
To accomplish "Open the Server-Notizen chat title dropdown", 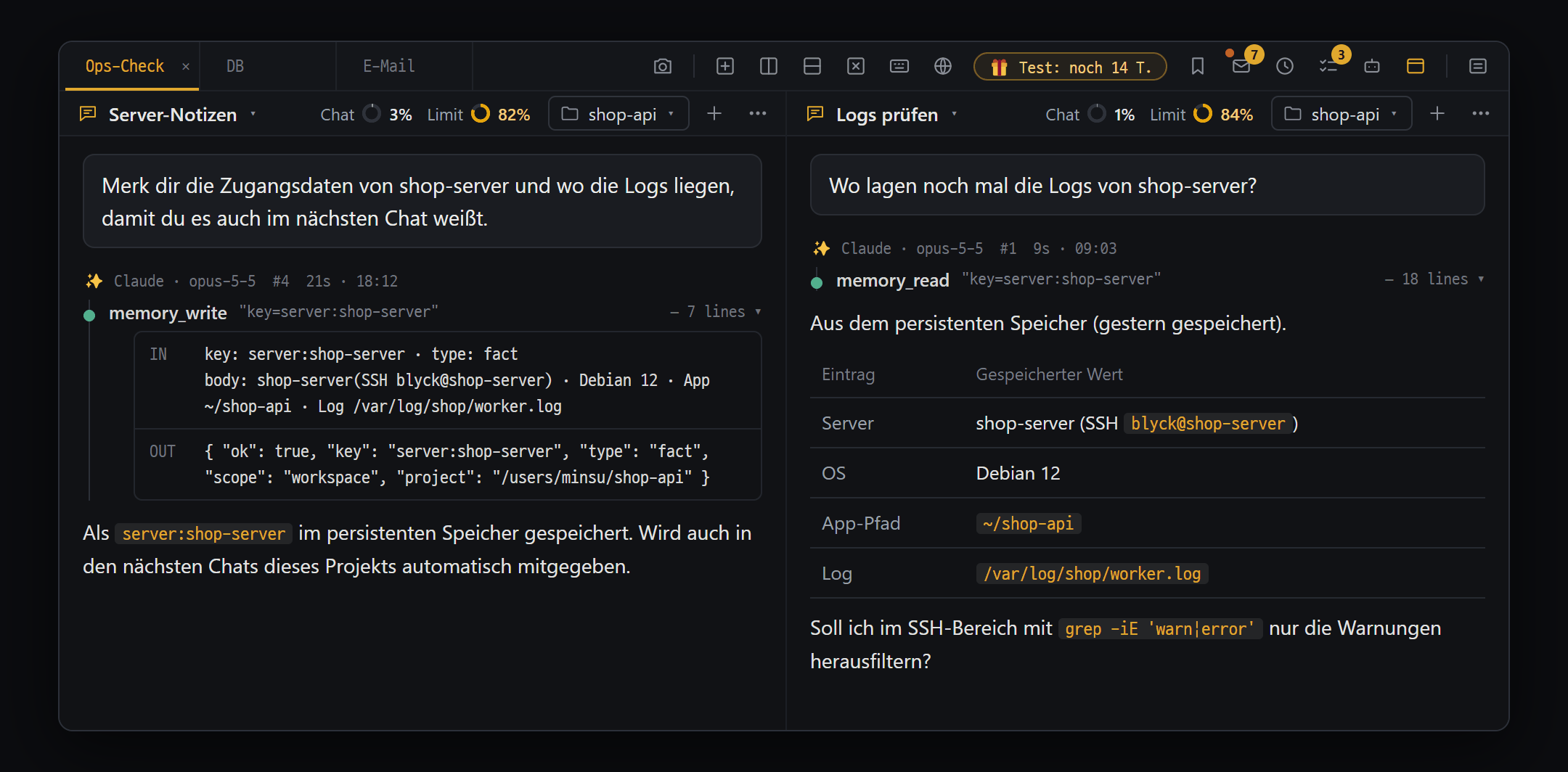I will pos(253,114).
